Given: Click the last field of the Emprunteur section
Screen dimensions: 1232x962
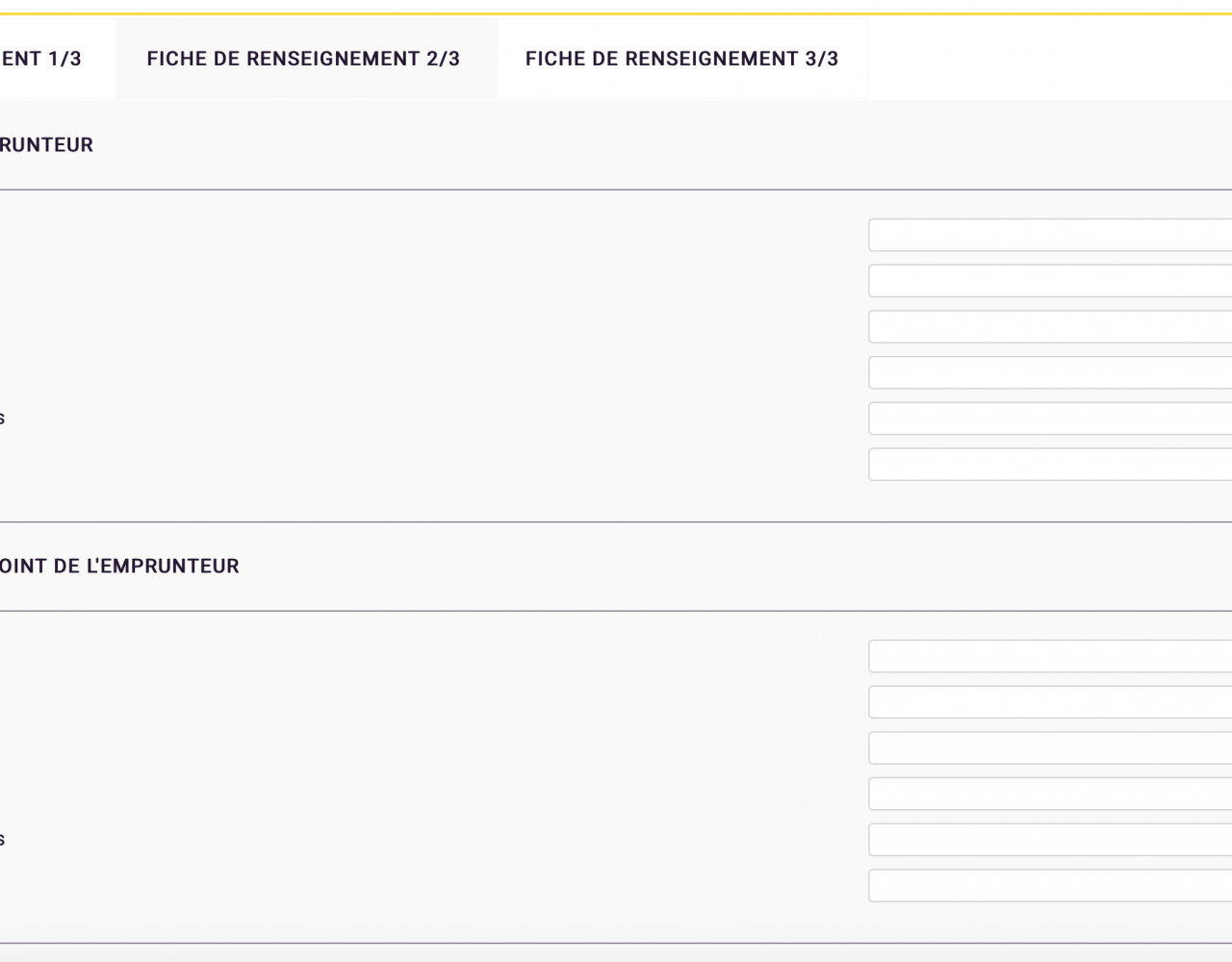Looking at the screenshot, I should [1050, 465].
